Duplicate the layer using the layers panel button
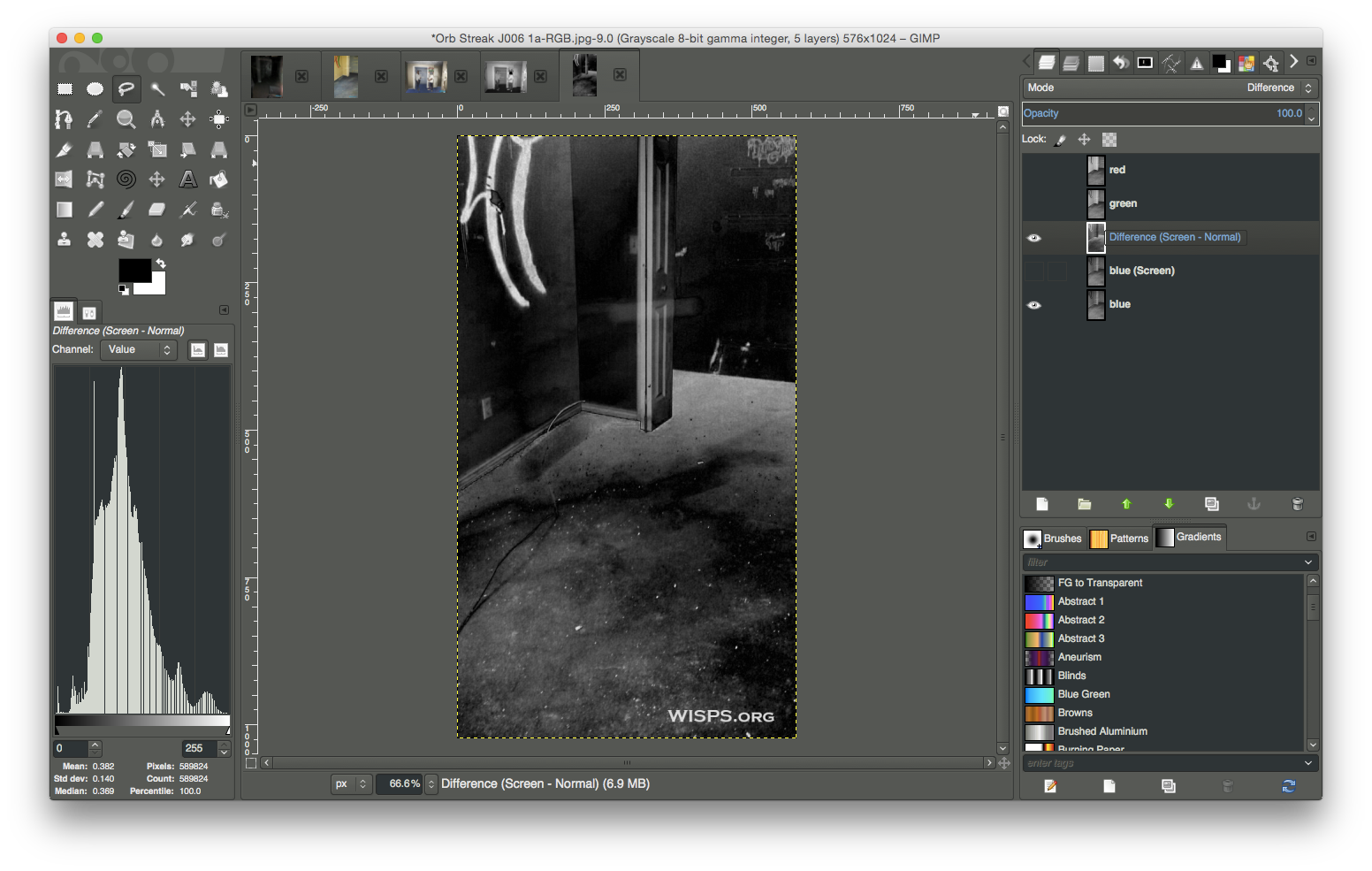 (x=1212, y=504)
